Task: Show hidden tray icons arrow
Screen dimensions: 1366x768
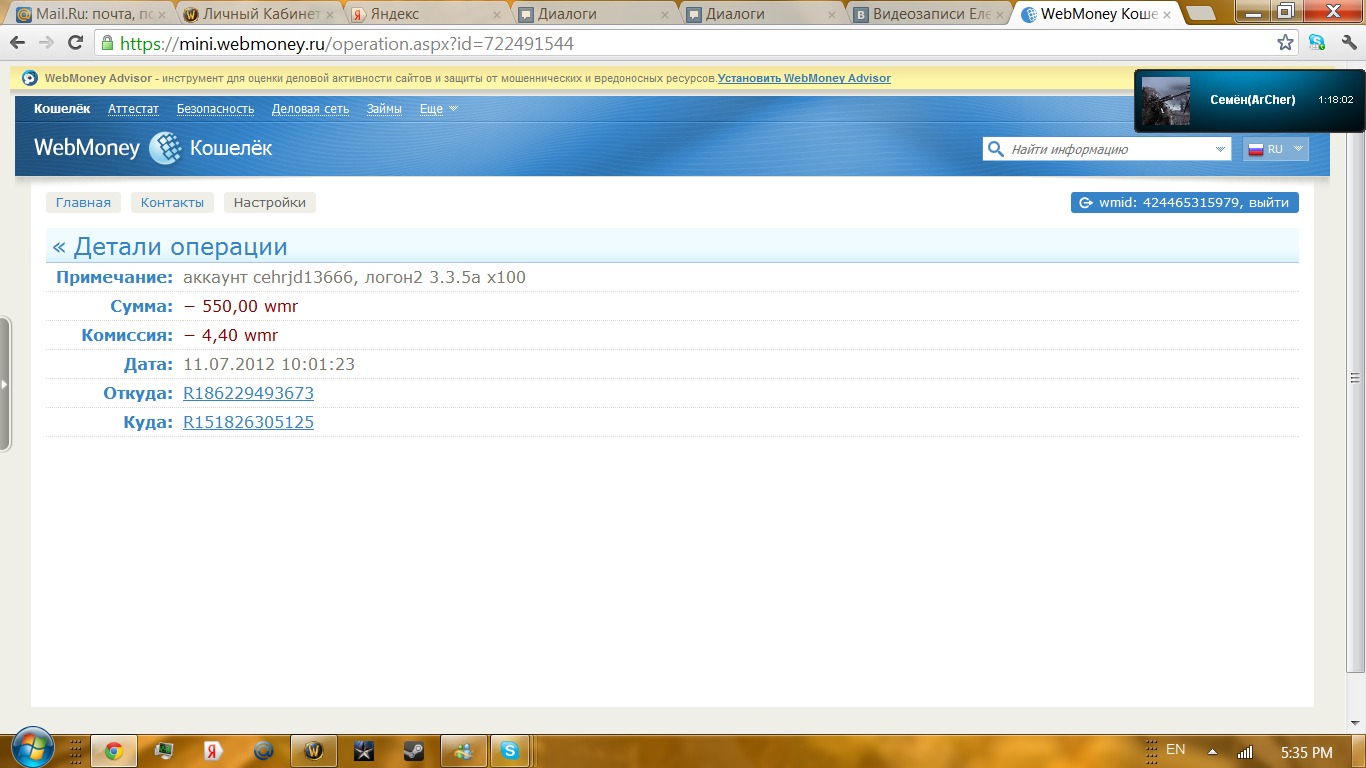Action: point(1212,751)
